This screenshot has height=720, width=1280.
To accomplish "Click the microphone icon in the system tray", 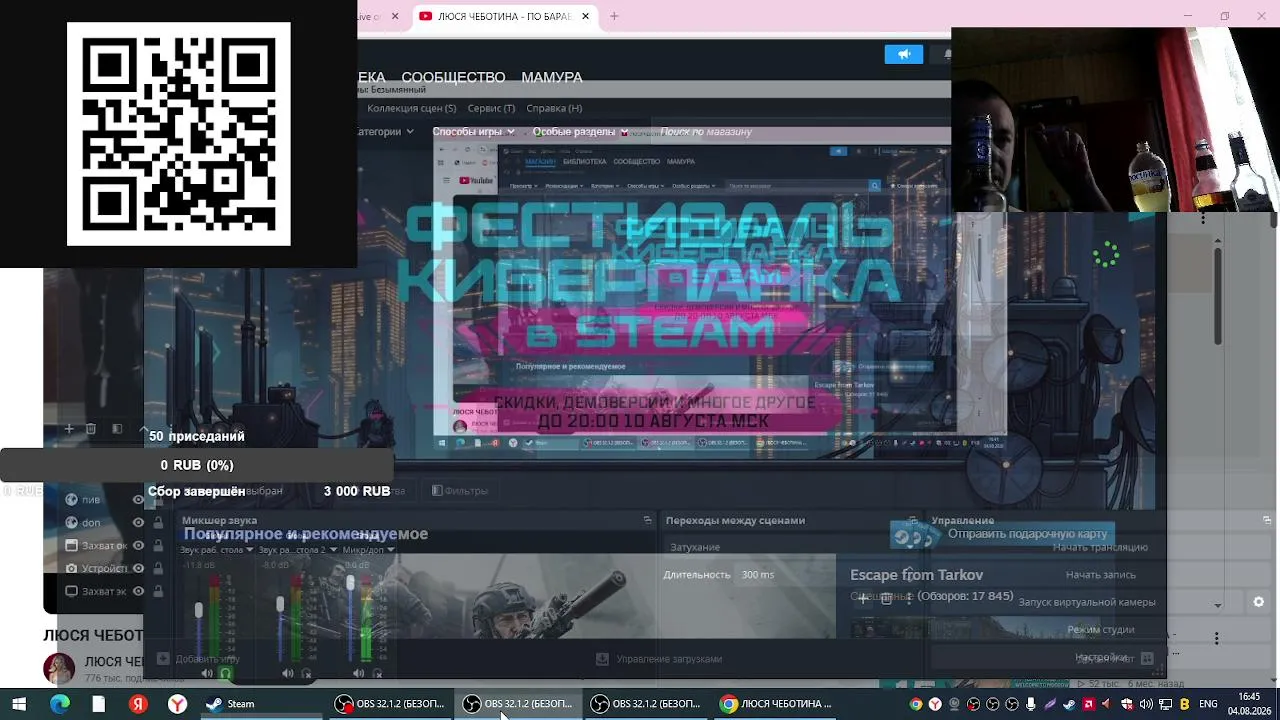I will pyautogui.click(x=1031, y=704).
